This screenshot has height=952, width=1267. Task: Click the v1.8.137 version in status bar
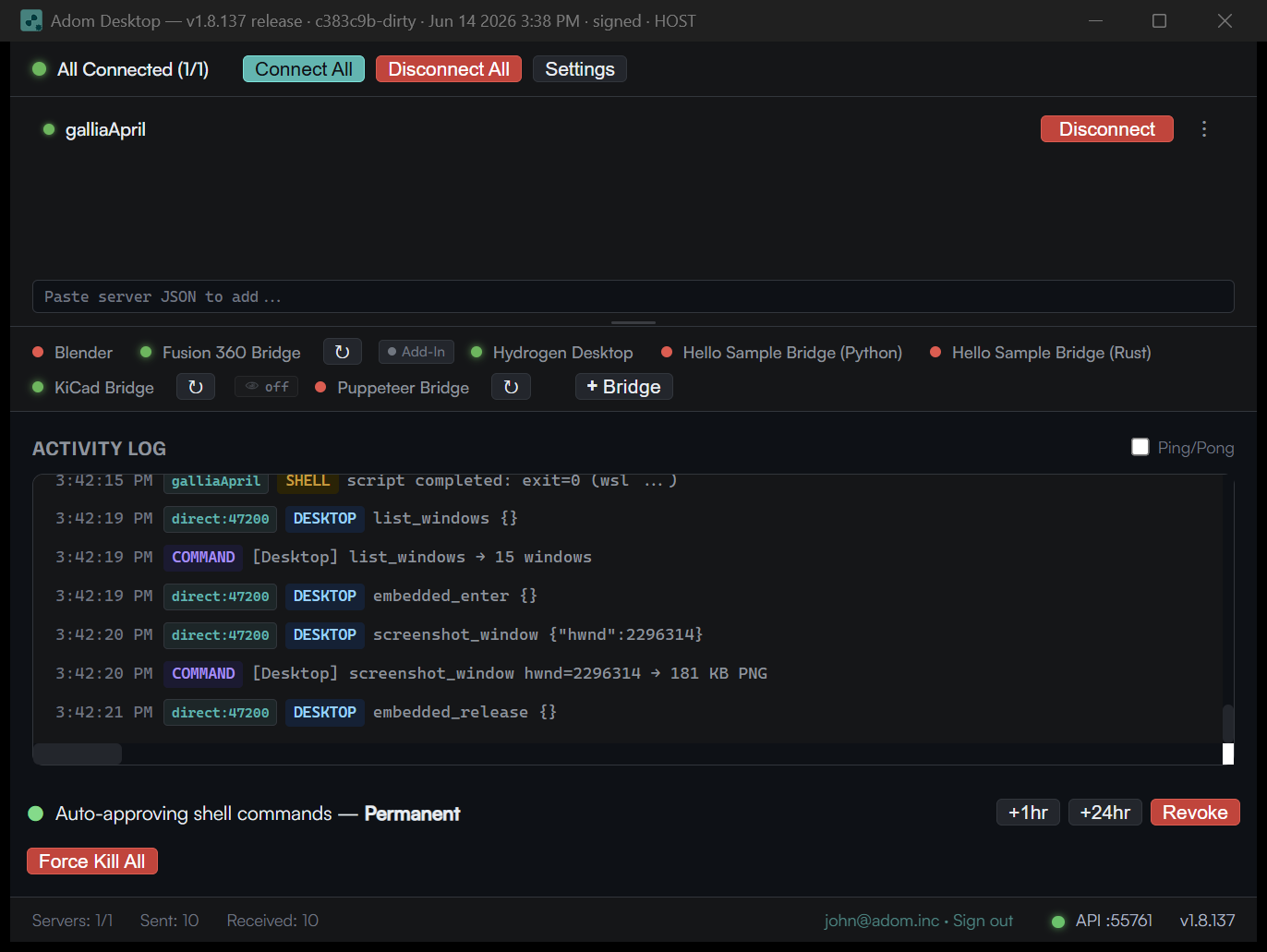click(1207, 921)
